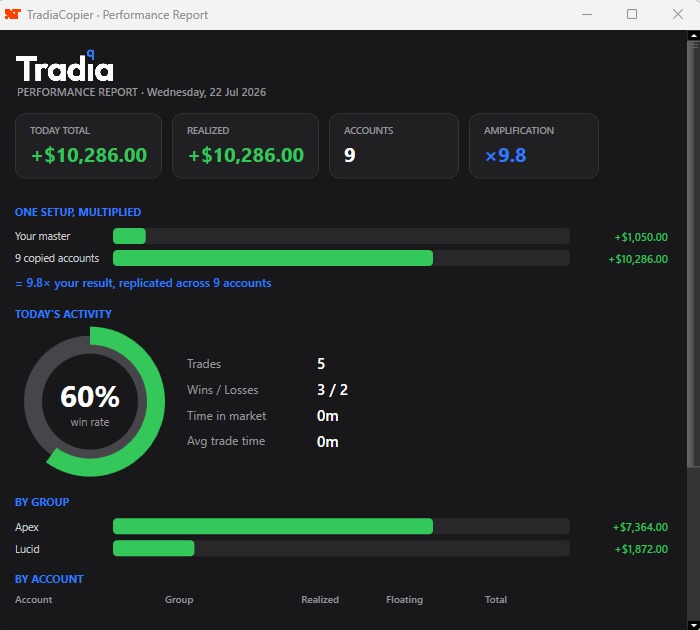The image size is (700, 630).
Task: Click the Lucid group bar
Action: (341, 548)
